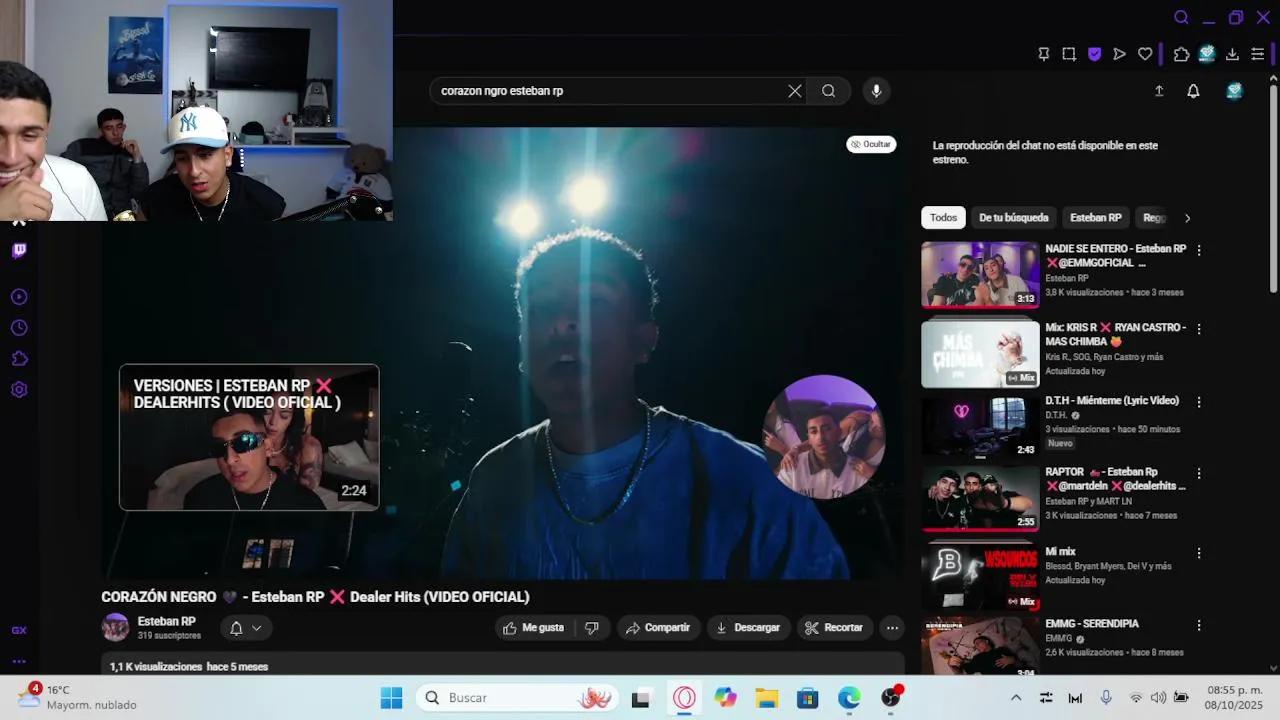
Task: Open Mix KRIS R RYAN CASTRO title
Action: point(1115,334)
